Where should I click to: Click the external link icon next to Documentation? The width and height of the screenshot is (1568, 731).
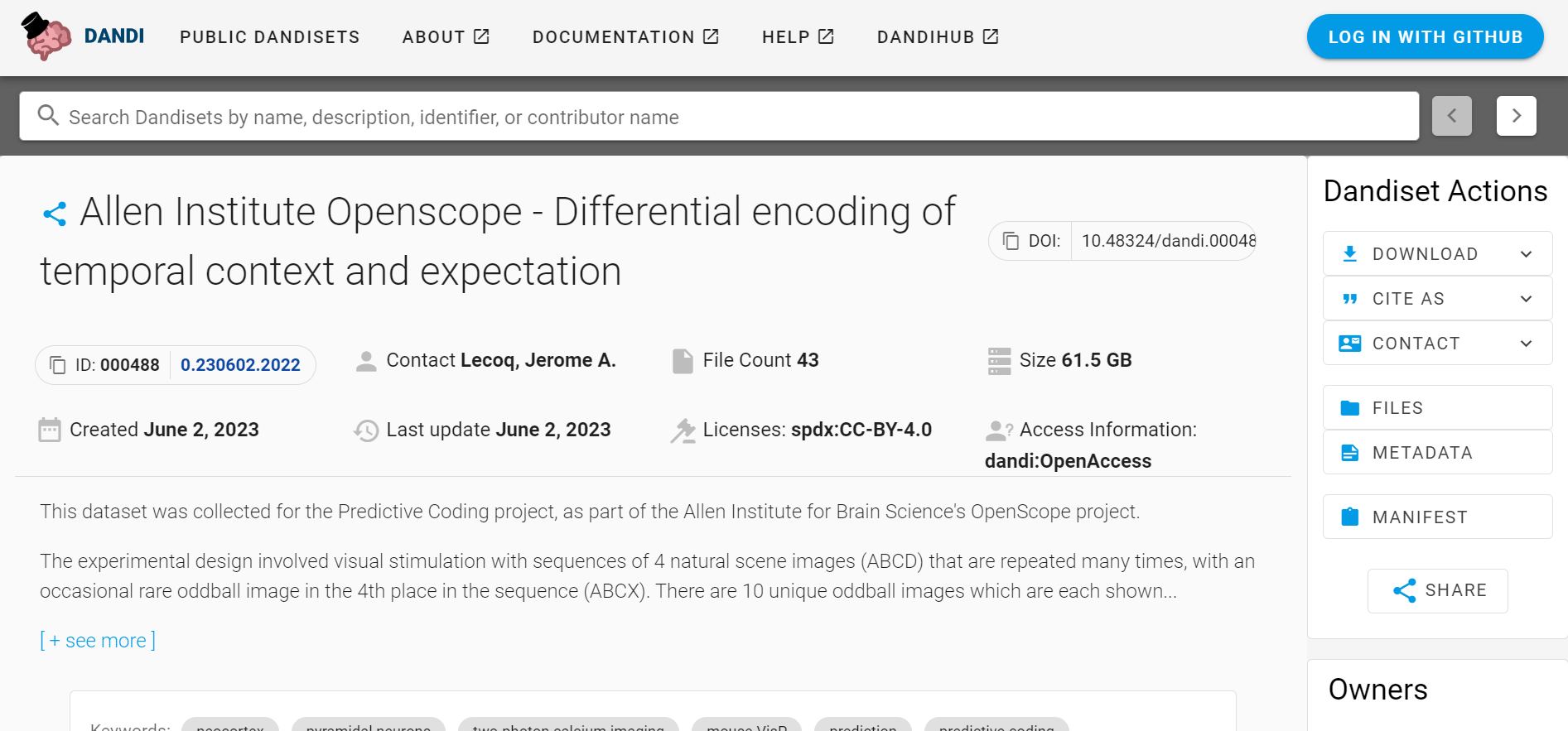[x=711, y=36]
